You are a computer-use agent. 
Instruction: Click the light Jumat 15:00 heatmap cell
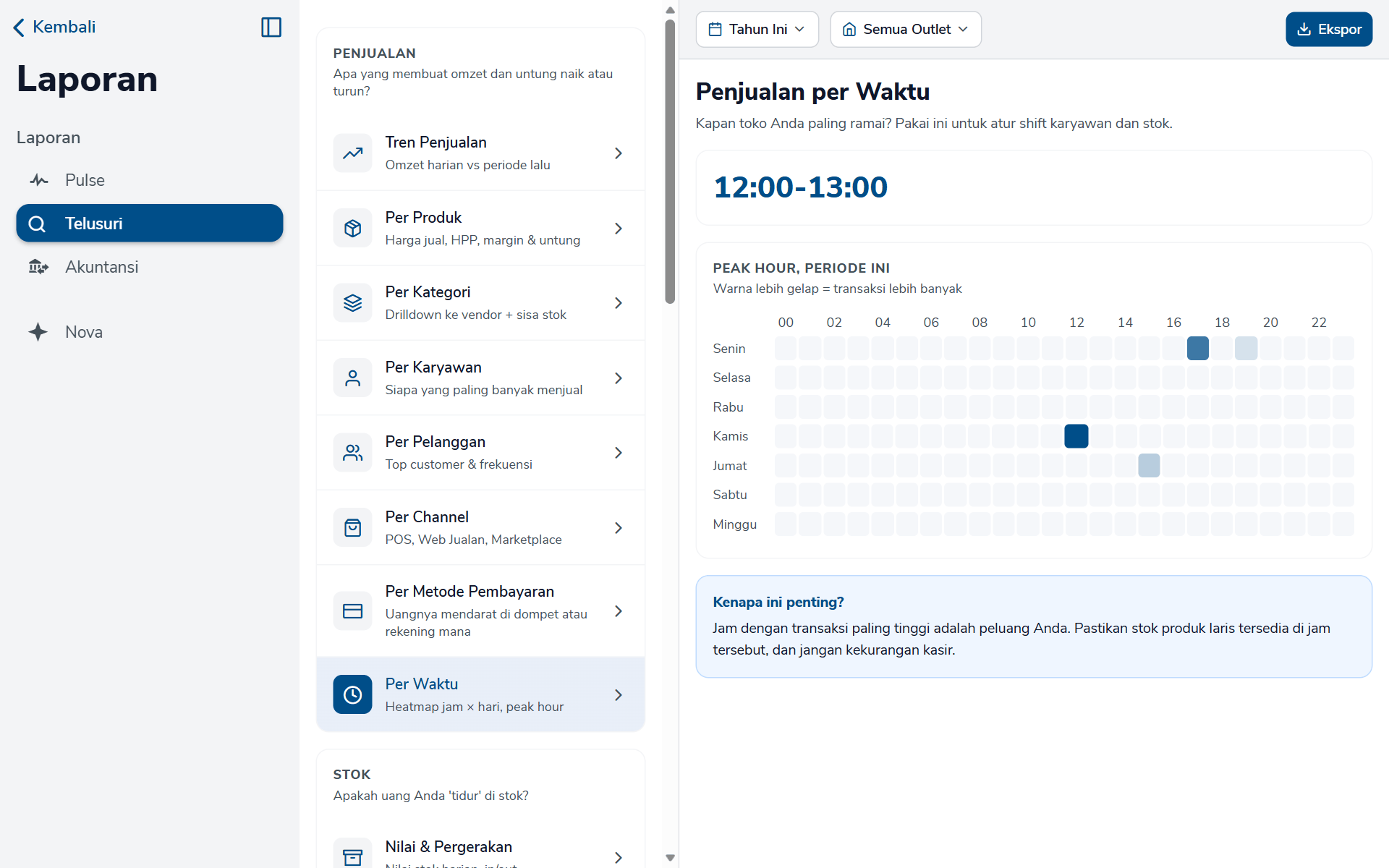[1149, 466]
